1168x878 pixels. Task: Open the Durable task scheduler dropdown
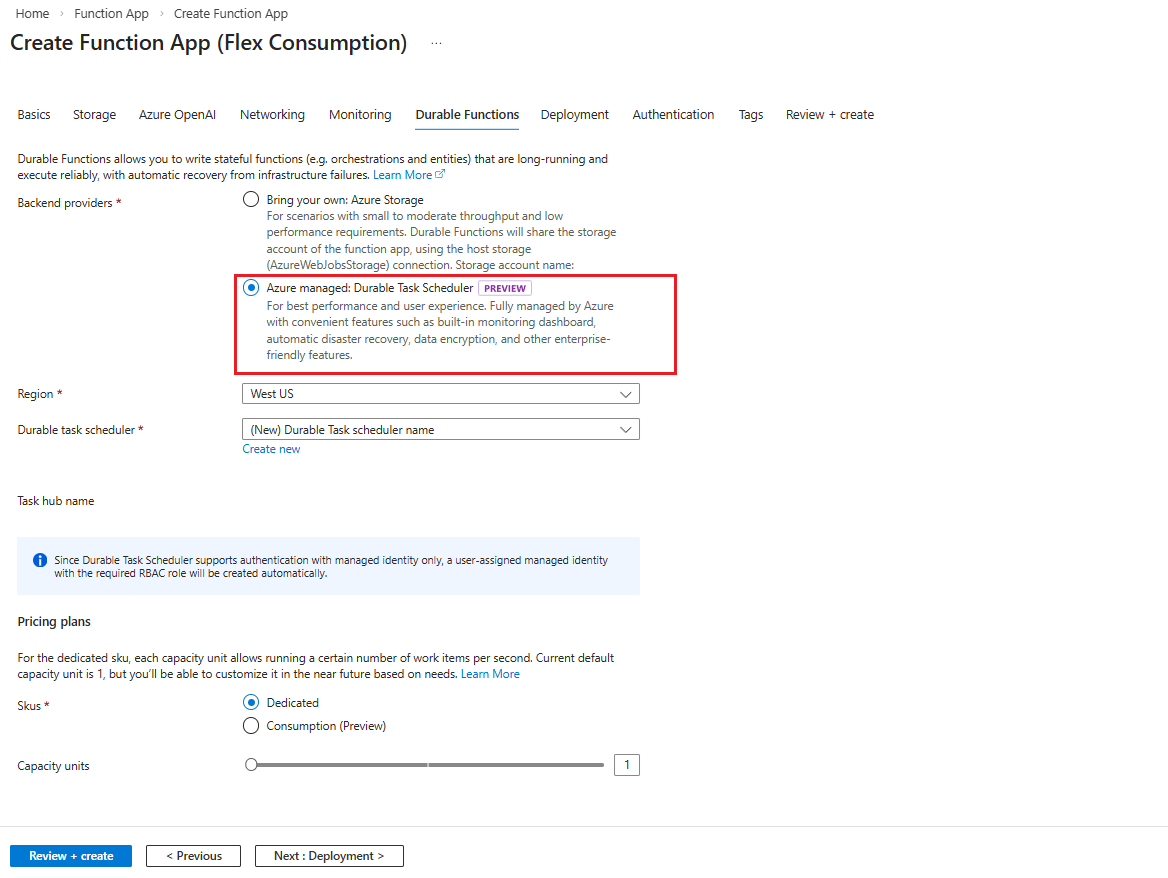[440, 429]
